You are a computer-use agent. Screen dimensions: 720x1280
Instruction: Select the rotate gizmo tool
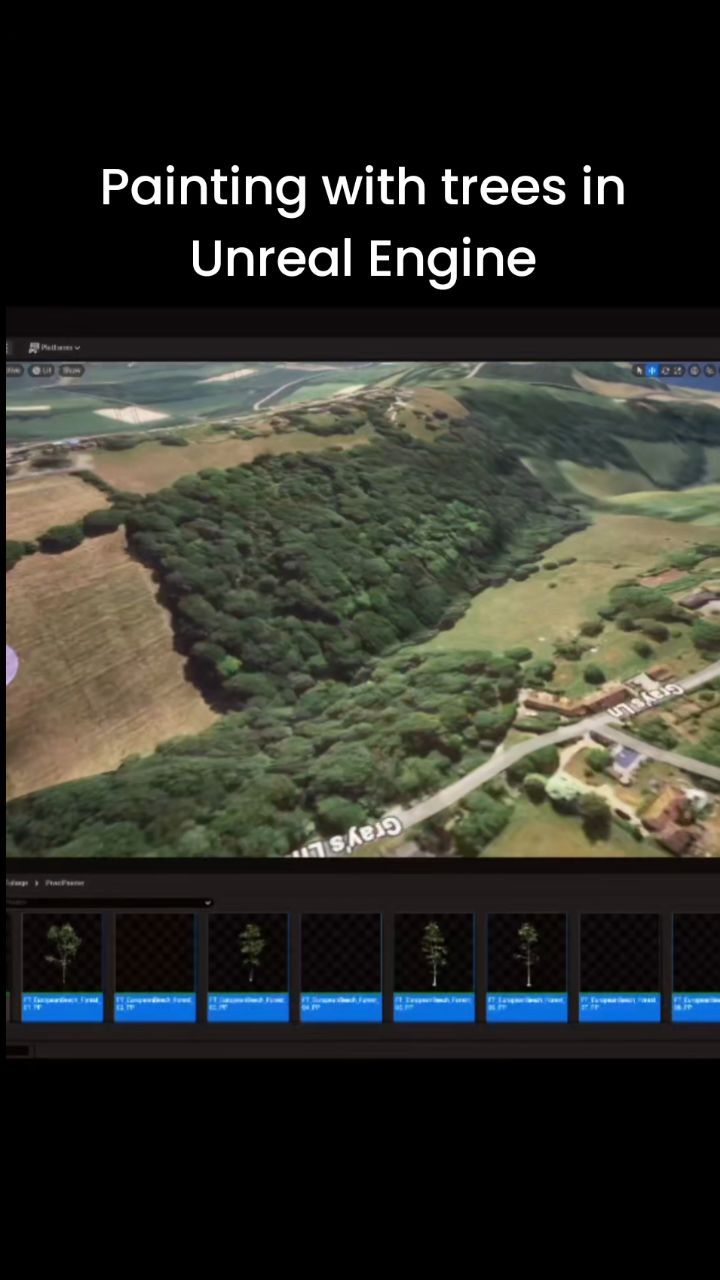pos(665,371)
